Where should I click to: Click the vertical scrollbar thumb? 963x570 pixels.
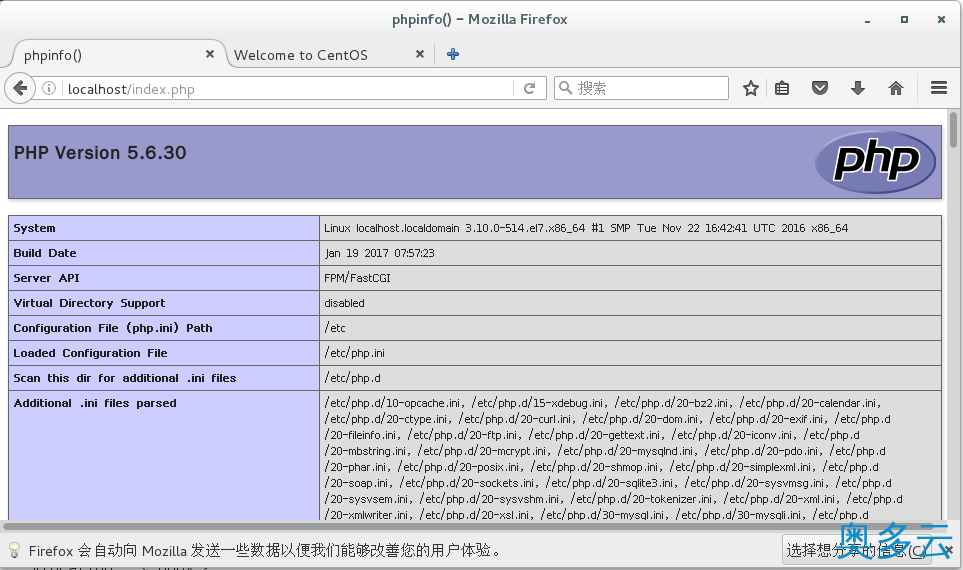953,130
